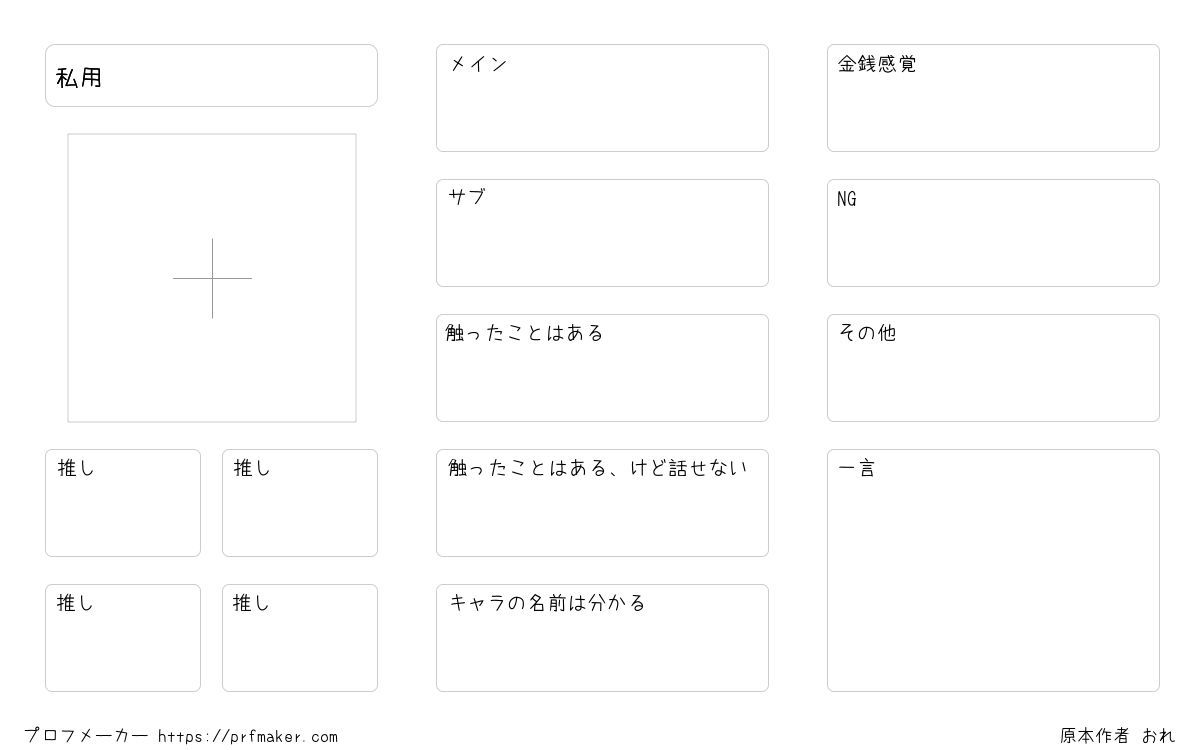The width and height of the screenshot is (1200, 750).
Task: Select the NG text box
Action: pos(993,233)
